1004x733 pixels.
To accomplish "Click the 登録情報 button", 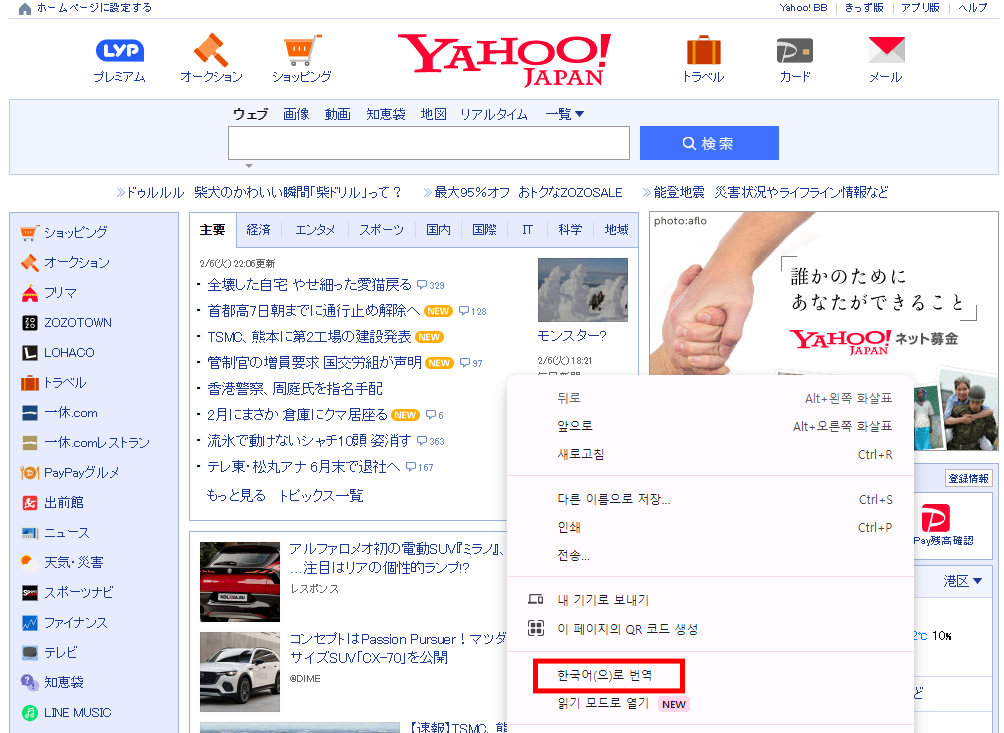I will point(968,478).
